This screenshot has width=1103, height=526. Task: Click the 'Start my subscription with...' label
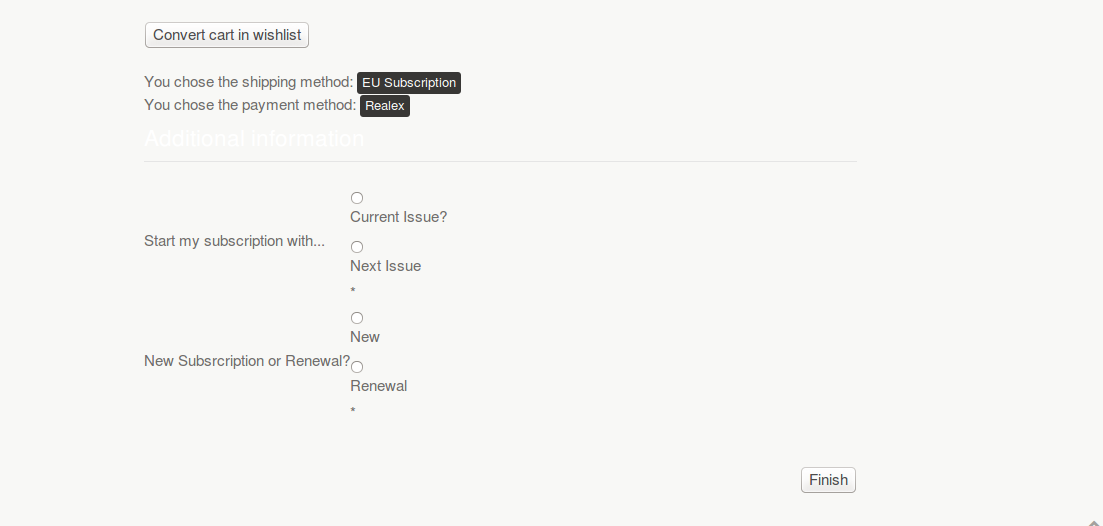click(234, 241)
